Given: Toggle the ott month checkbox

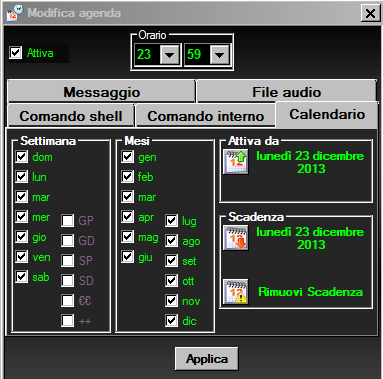Looking at the screenshot, I should (x=172, y=281).
